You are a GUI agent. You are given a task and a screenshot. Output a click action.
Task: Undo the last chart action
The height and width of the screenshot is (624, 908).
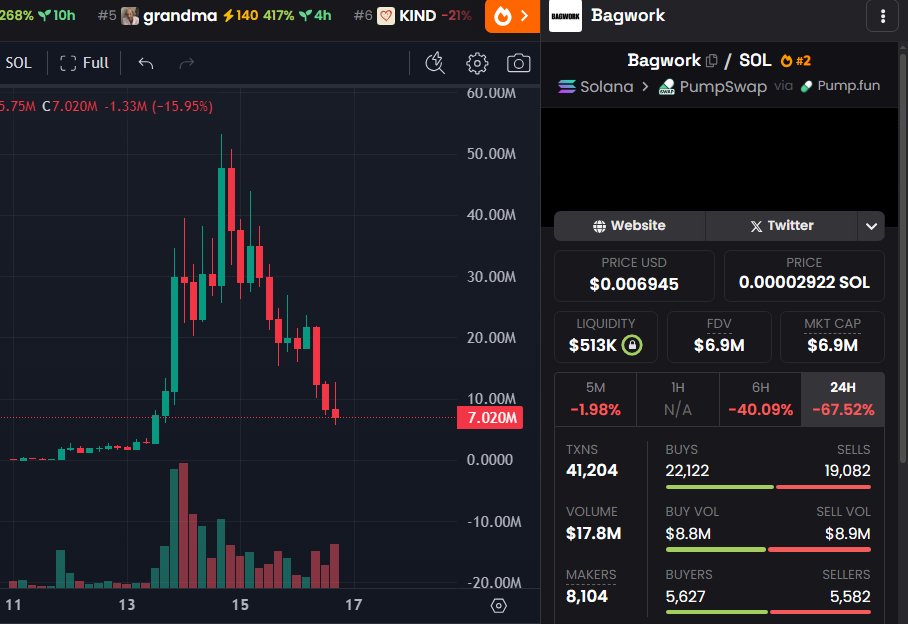tap(146, 63)
